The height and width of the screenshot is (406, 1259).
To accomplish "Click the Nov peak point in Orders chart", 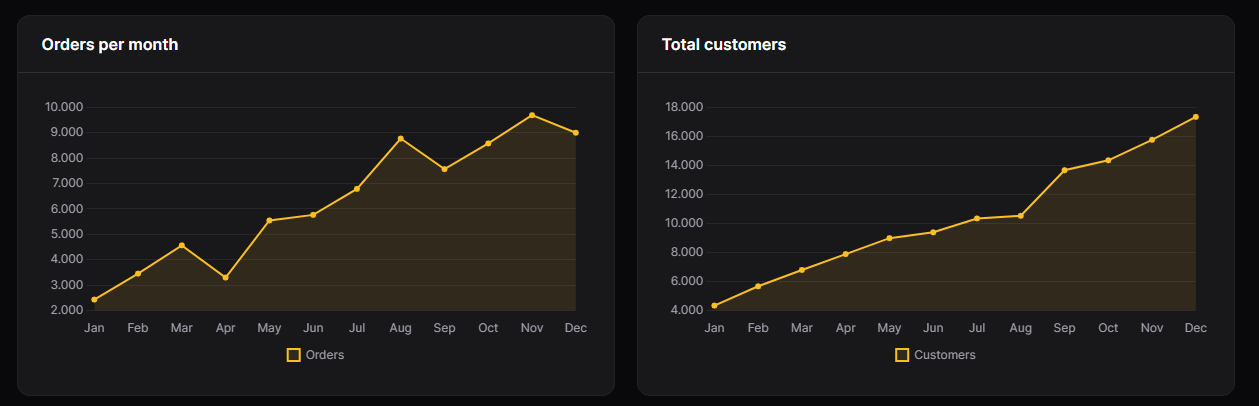I will [532, 115].
